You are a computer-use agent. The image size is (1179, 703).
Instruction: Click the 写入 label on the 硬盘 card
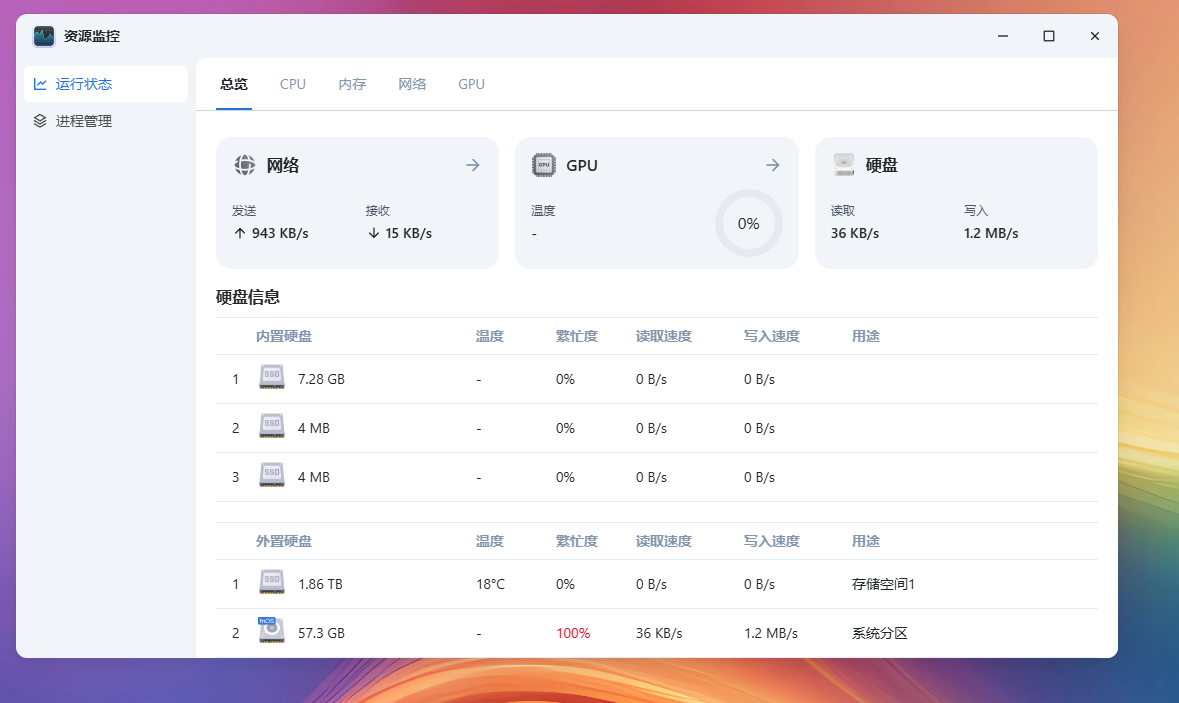click(x=976, y=211)
